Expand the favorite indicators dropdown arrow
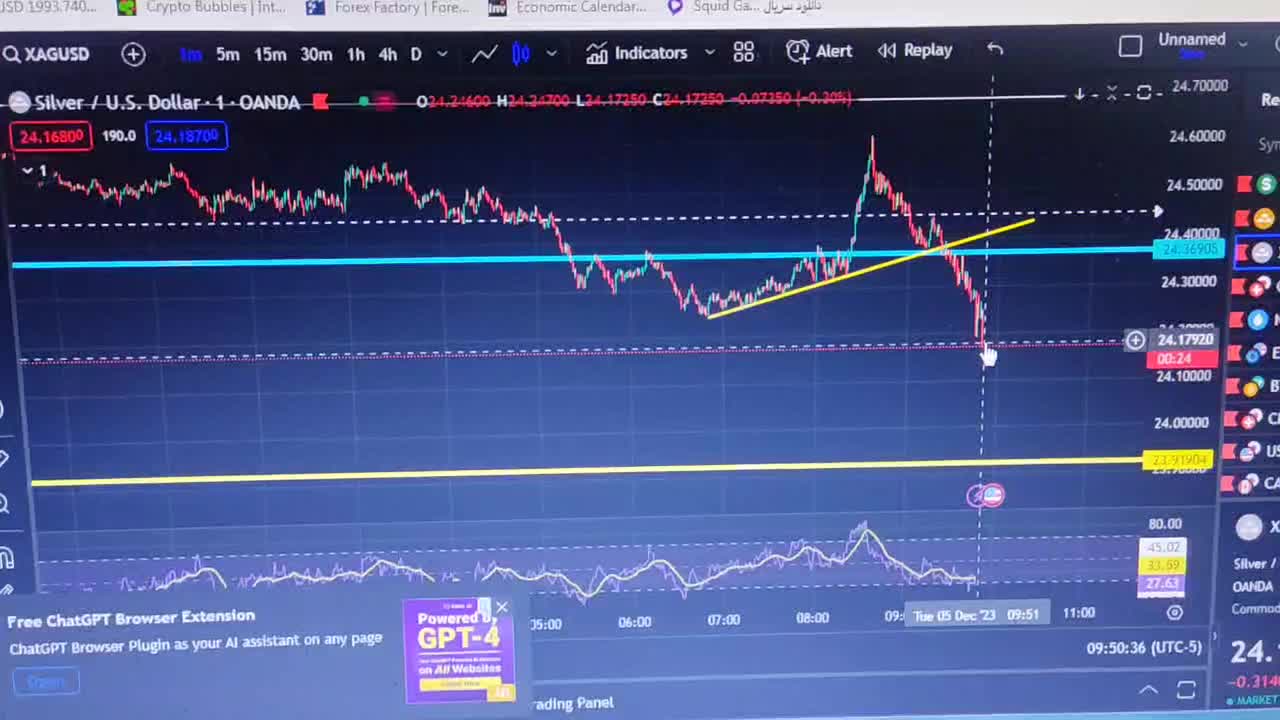The image size is (1280, 720). [710, 52]
